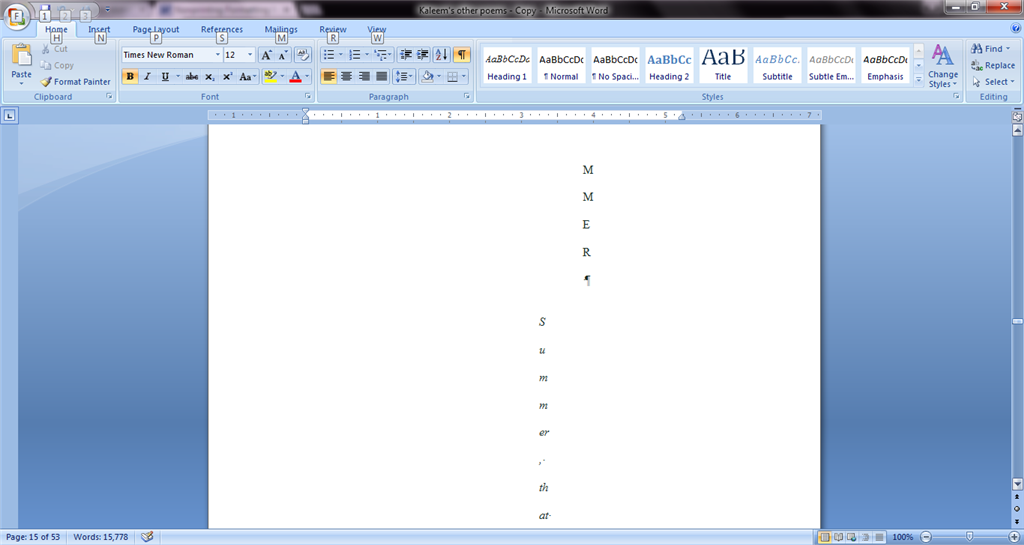The image size is (1024, 545).
Task: Click the borders grid icon
Action: coord(452,76)
